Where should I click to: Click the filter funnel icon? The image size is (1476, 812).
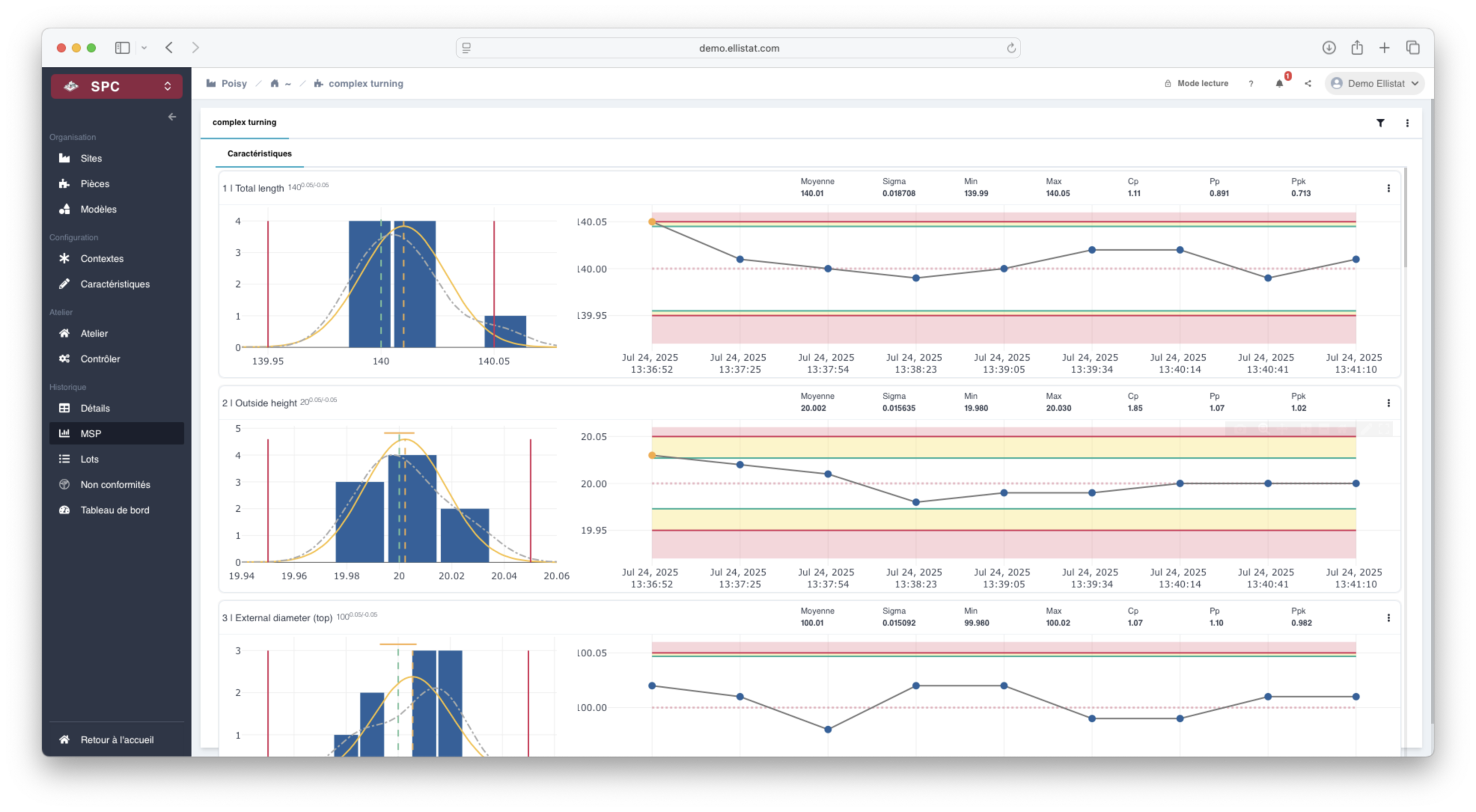(1380, 123)
